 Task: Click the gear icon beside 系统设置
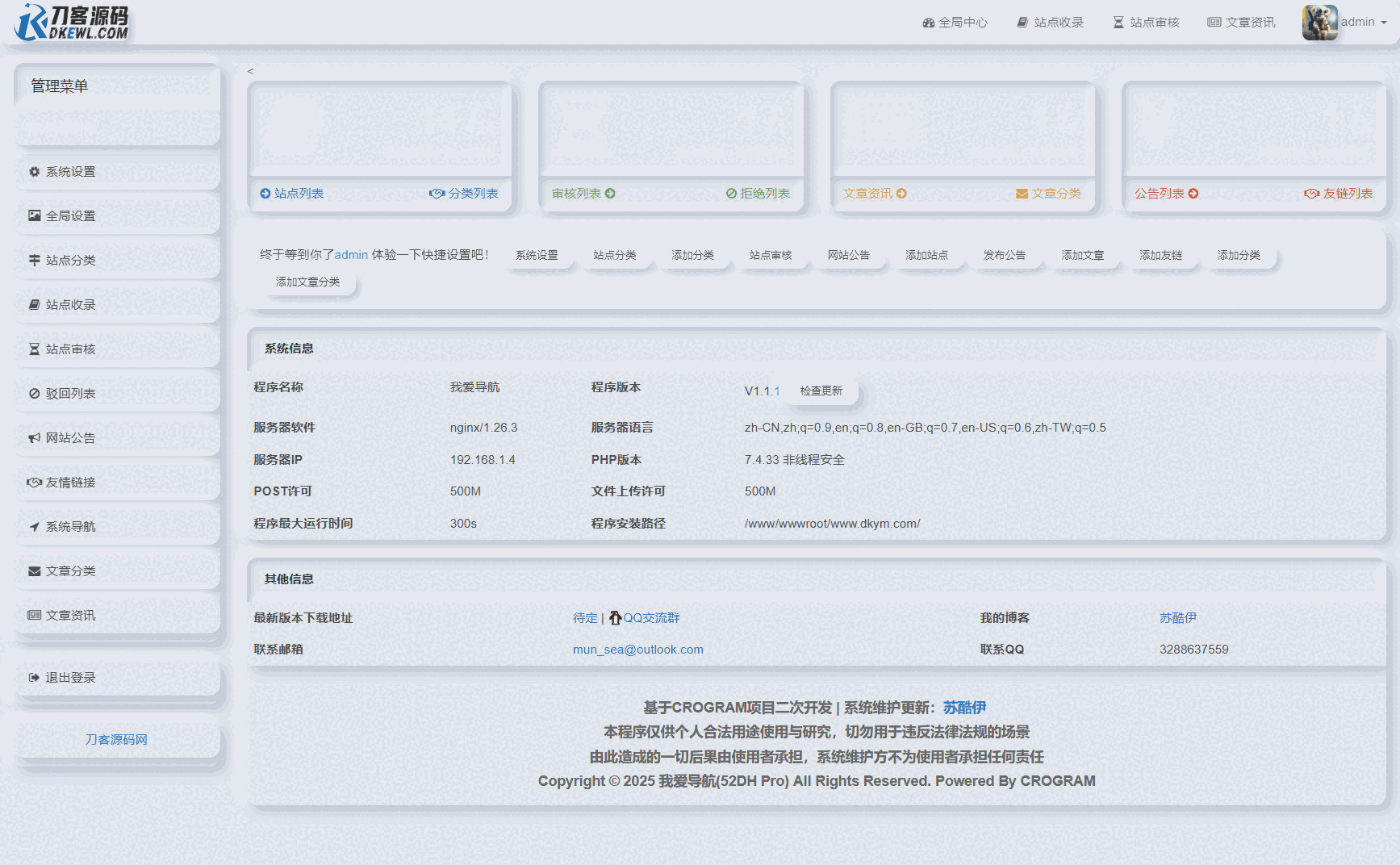[34, 172]
